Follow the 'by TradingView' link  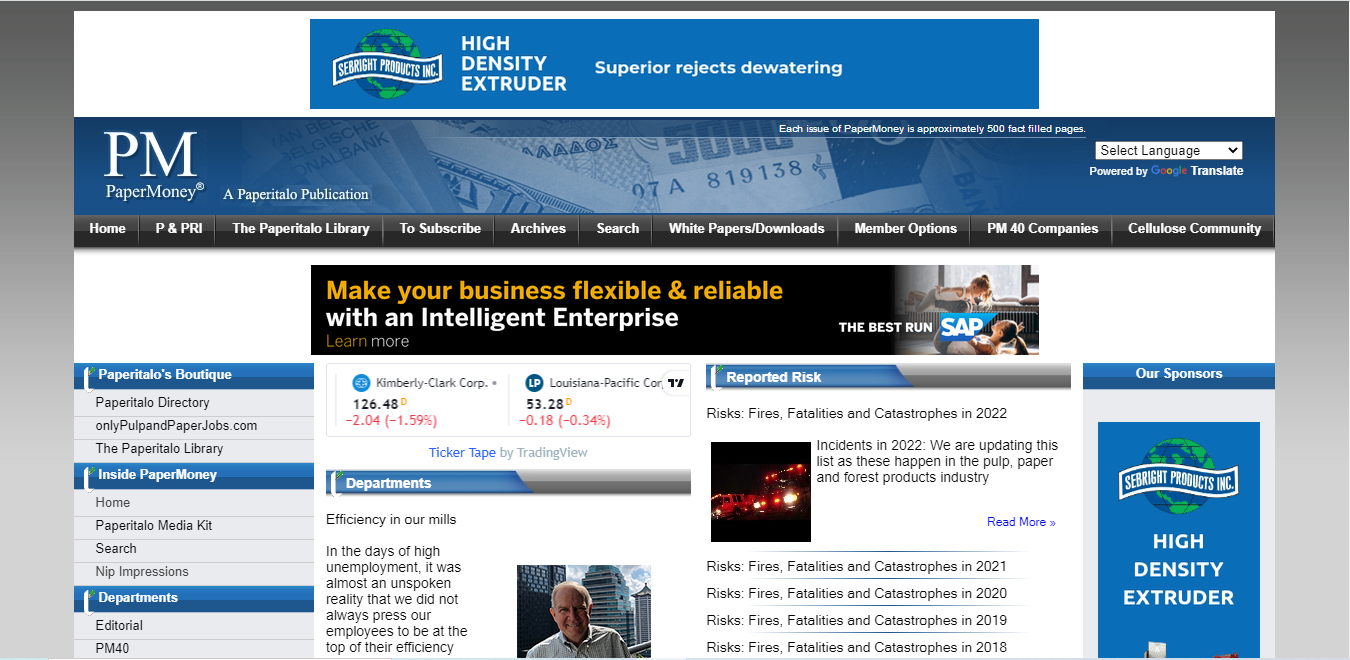click(544, 453)
